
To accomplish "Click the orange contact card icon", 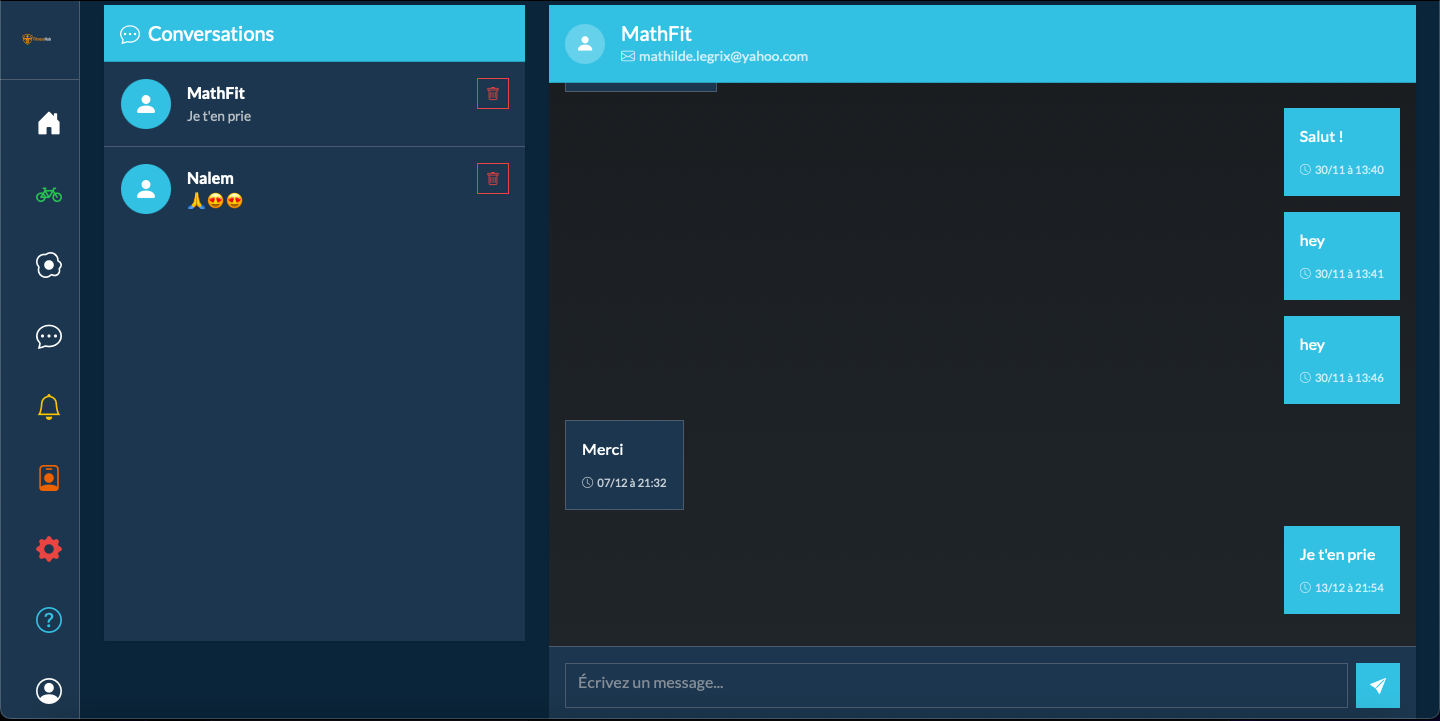I will pyautogui.click(x=48, y=478).
